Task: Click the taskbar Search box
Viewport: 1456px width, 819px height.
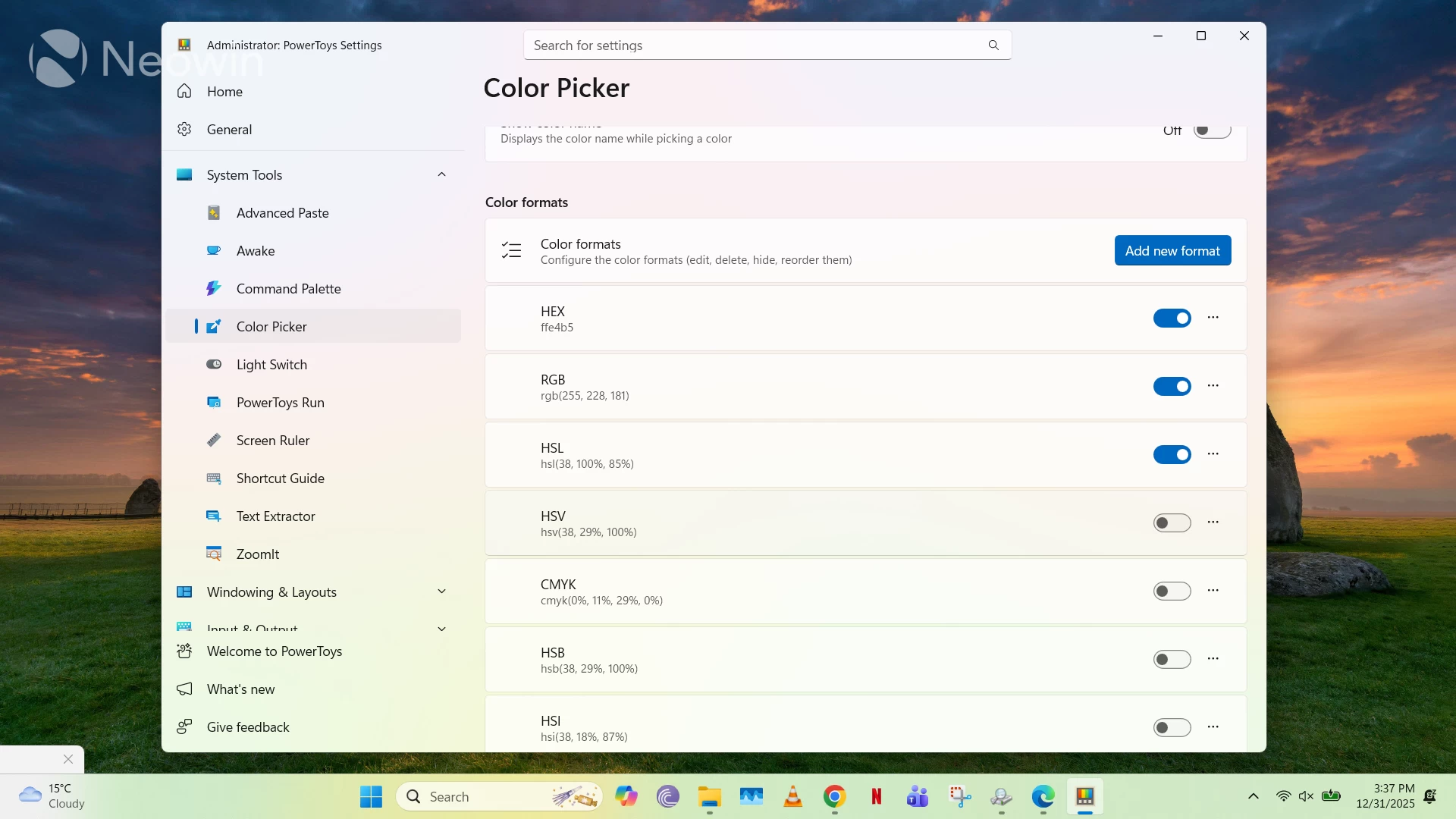Action: tap(499, 797)
